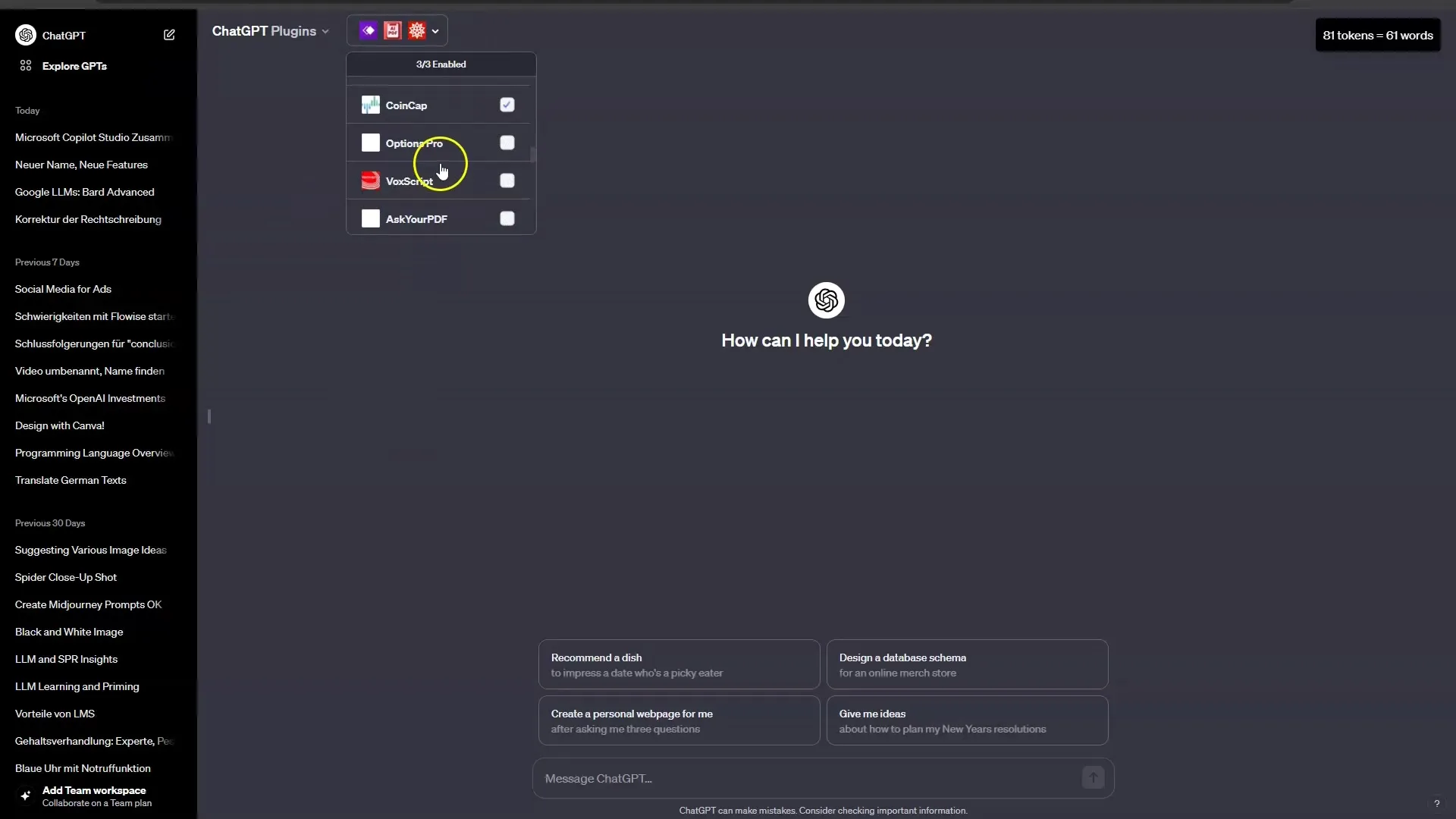Click the AskYourPDF plugin icon

pyautogui.click(x=370, y=218)
